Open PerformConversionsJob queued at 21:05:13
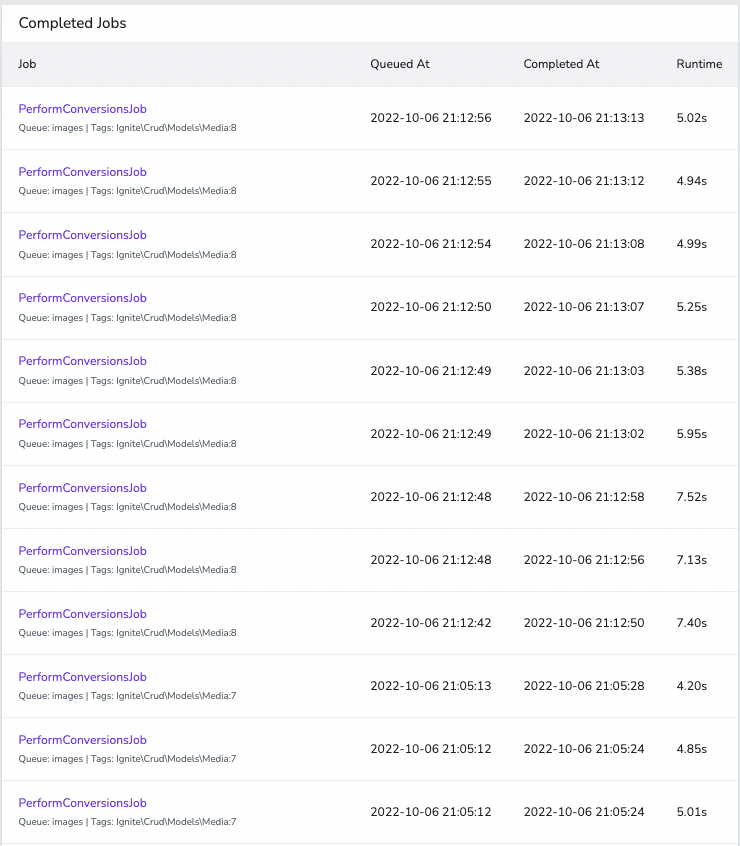Screen dimensions: 740x846 tap(83, 677)
